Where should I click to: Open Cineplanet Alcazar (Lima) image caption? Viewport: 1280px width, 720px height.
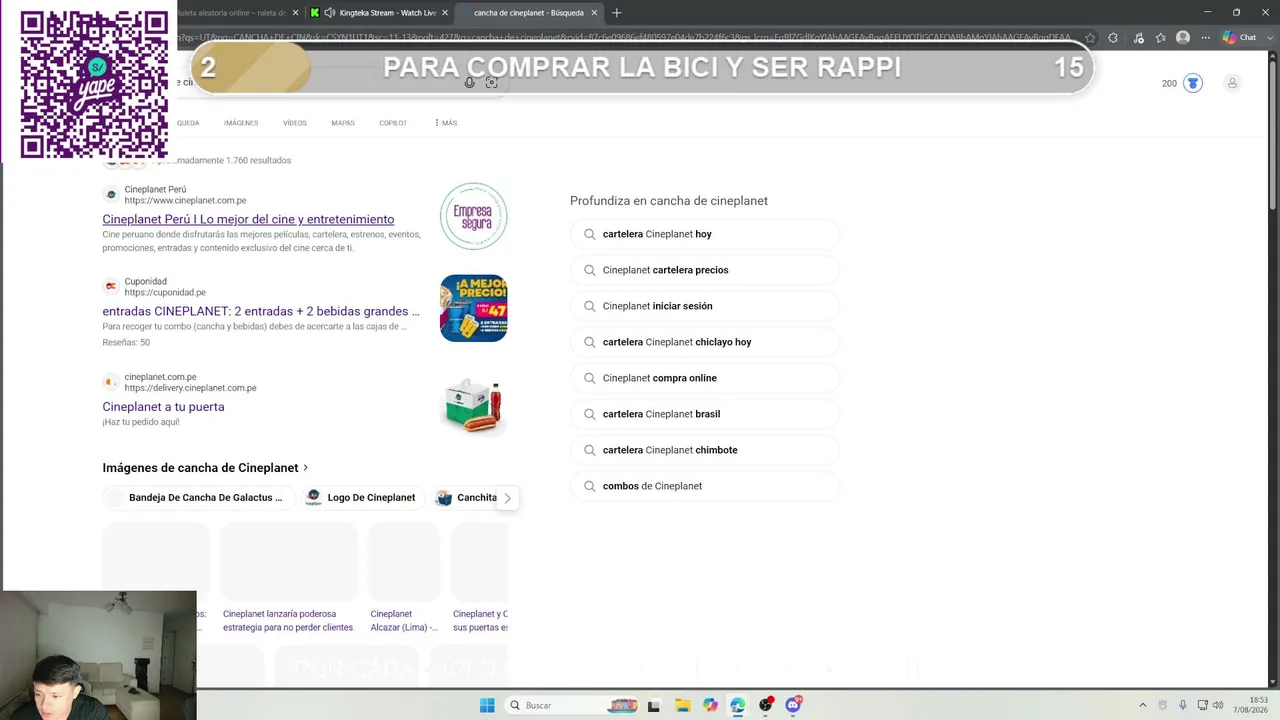pyautogui.click(x=404, y=621)
